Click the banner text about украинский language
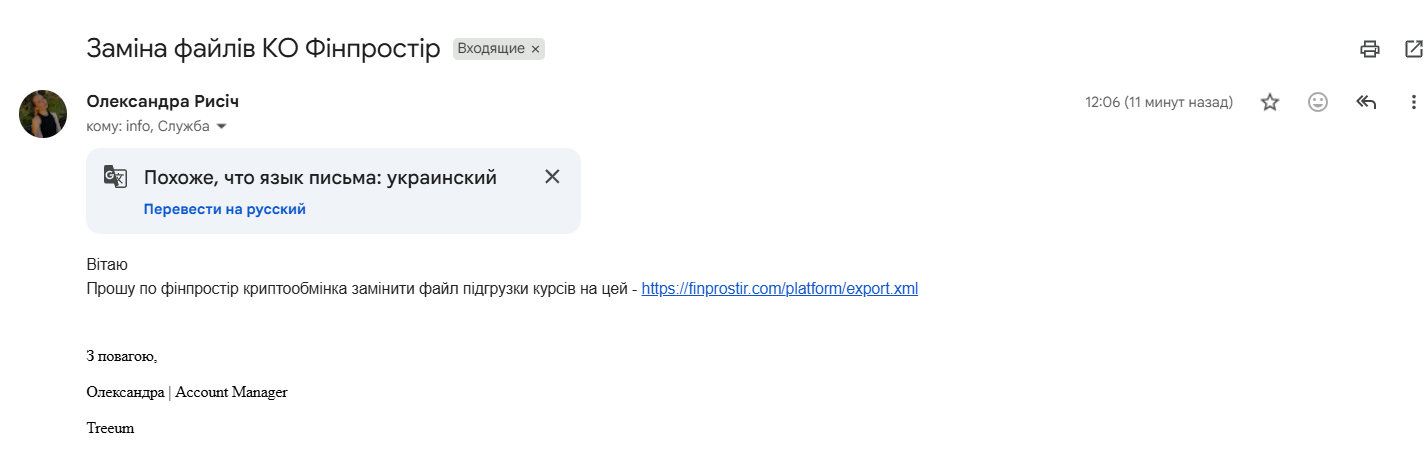Image resolution: width=1427 pixels, height=468 pixels. 320,178
